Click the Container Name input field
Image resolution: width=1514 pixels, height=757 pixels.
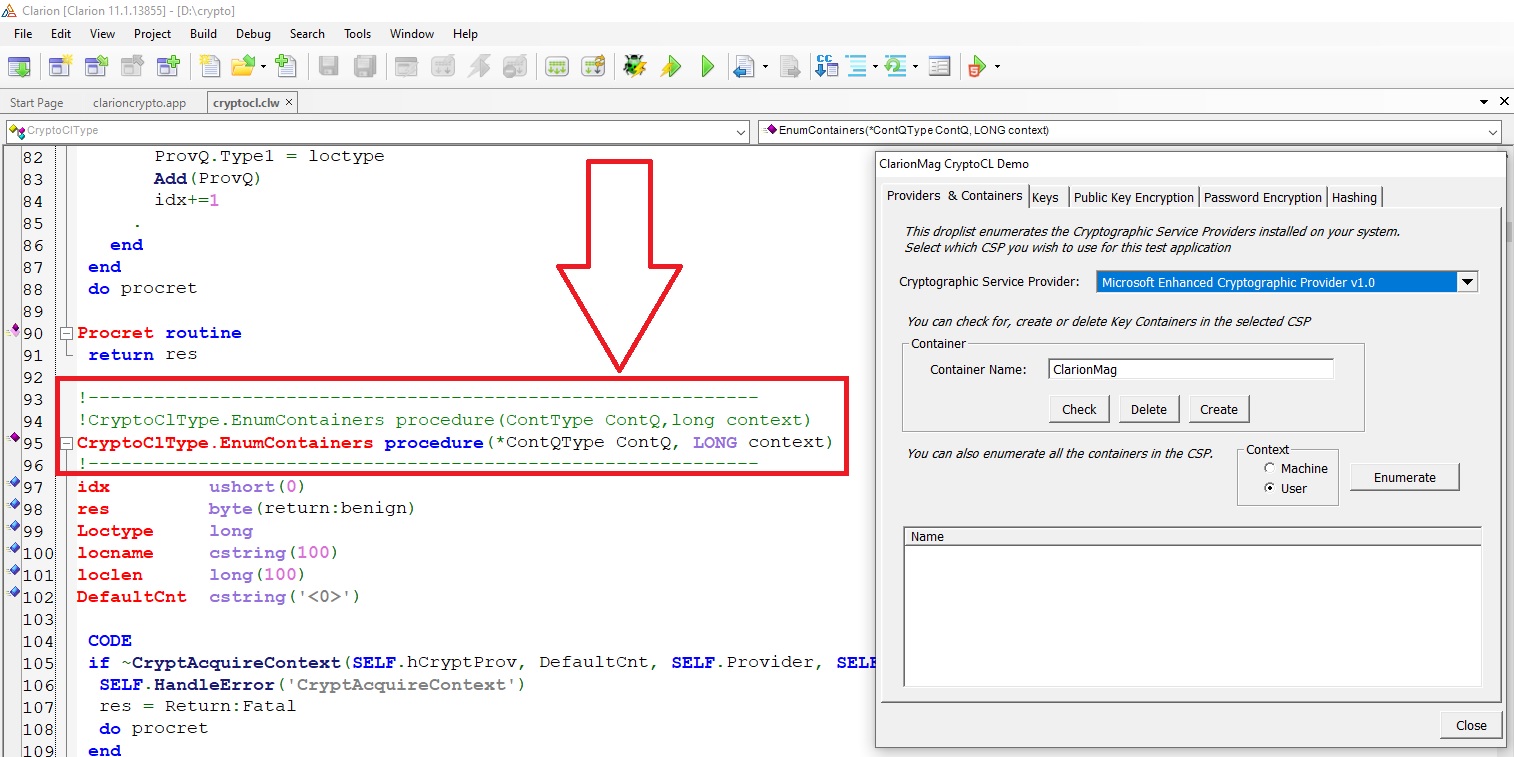pyautogui.click(x=1190, y=369)
